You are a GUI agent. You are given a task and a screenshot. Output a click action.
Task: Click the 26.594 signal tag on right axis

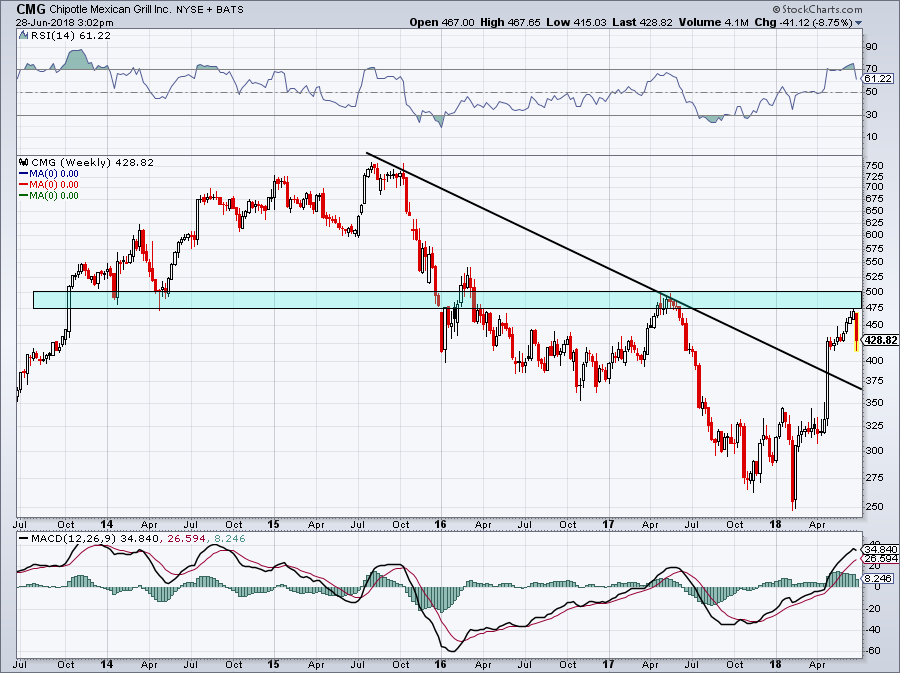click(880, 559)
